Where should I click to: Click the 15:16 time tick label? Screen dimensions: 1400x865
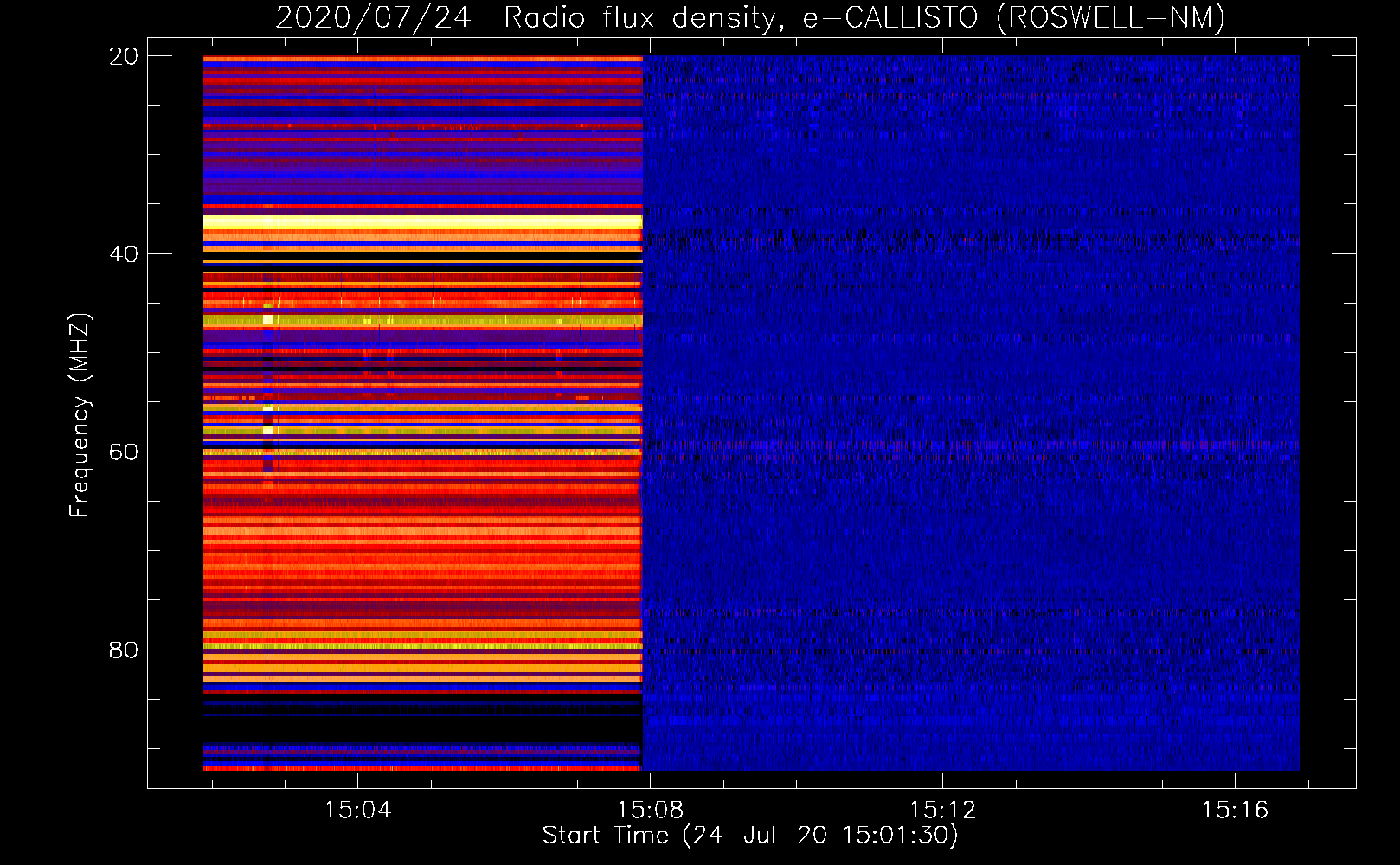1235,810
